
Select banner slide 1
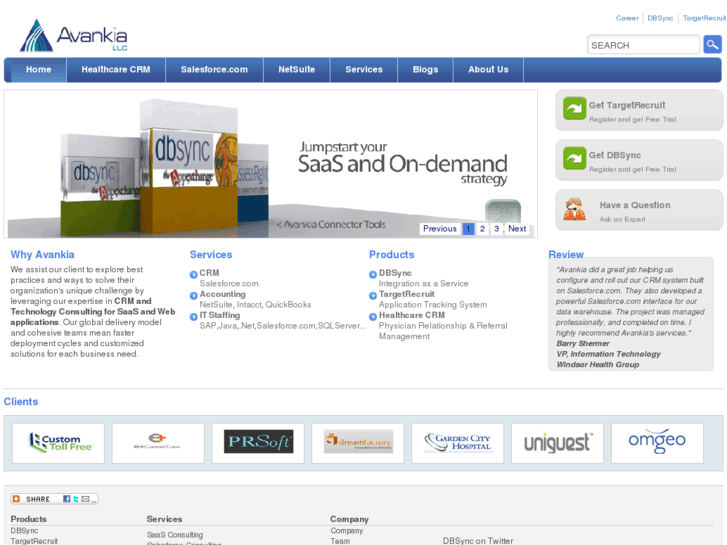(x=468, y=229)
